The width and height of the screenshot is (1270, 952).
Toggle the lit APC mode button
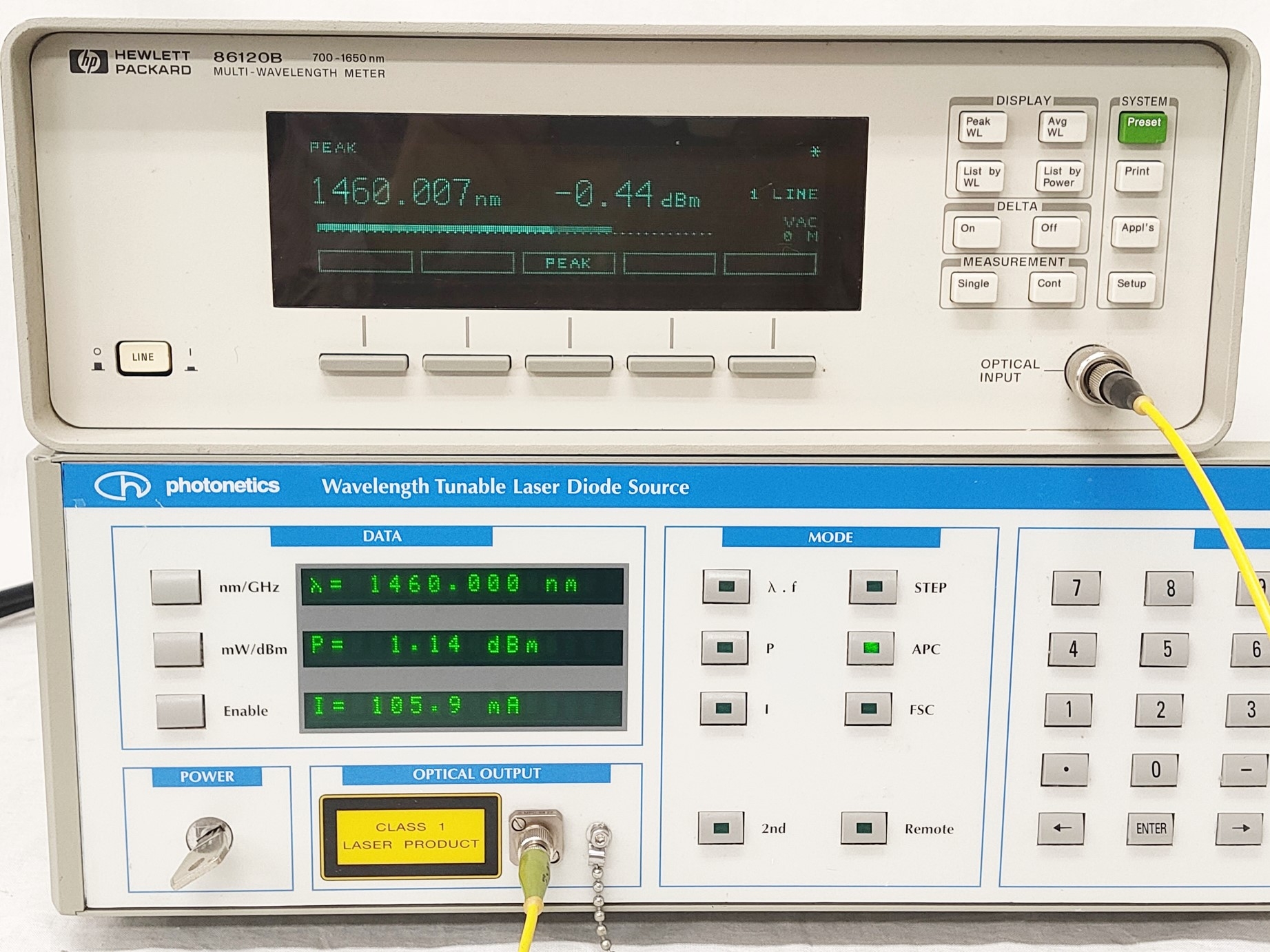pos(870,648)
